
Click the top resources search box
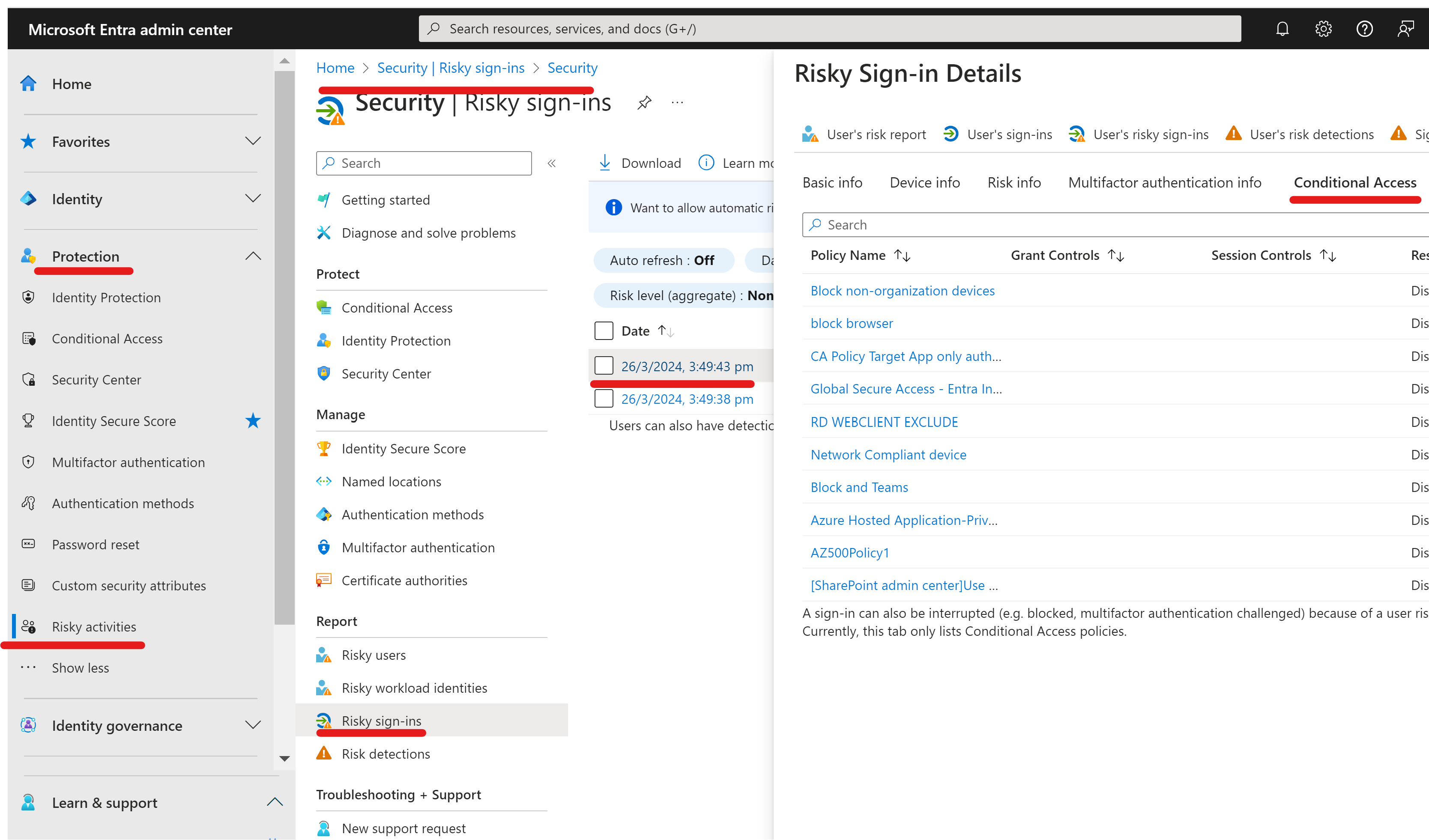pyautogui.click(x=830, y=28)
